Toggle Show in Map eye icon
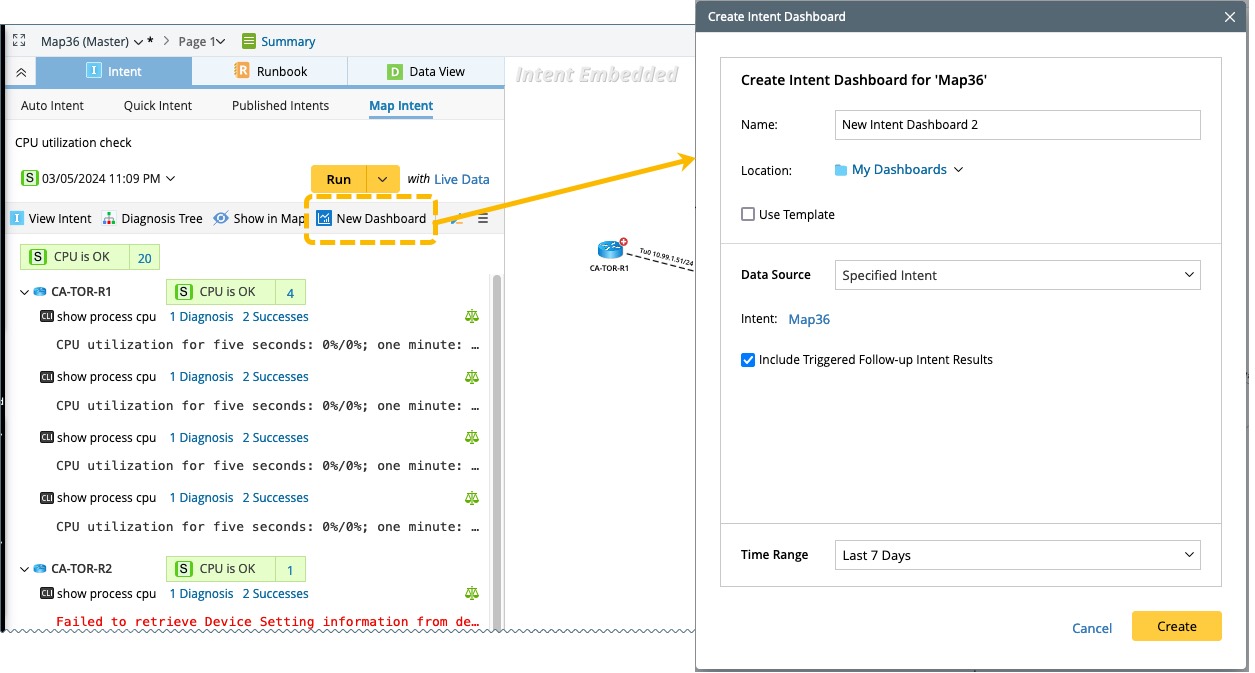Viewport: 1255px width, 673px height. click(x=221, y=218)
